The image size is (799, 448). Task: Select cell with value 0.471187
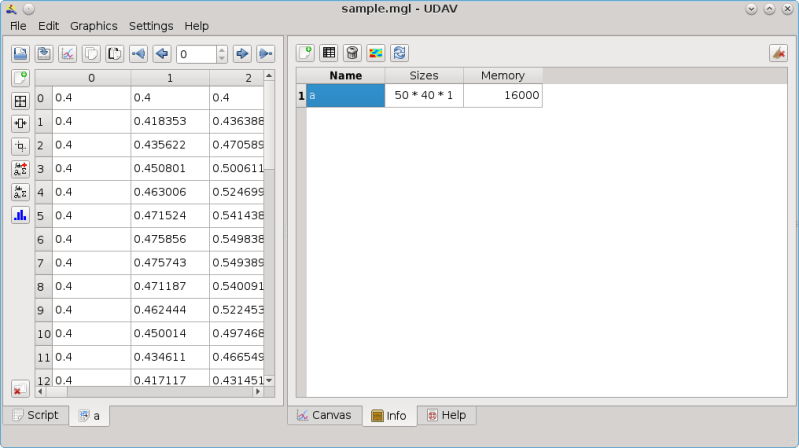(170, 286)
